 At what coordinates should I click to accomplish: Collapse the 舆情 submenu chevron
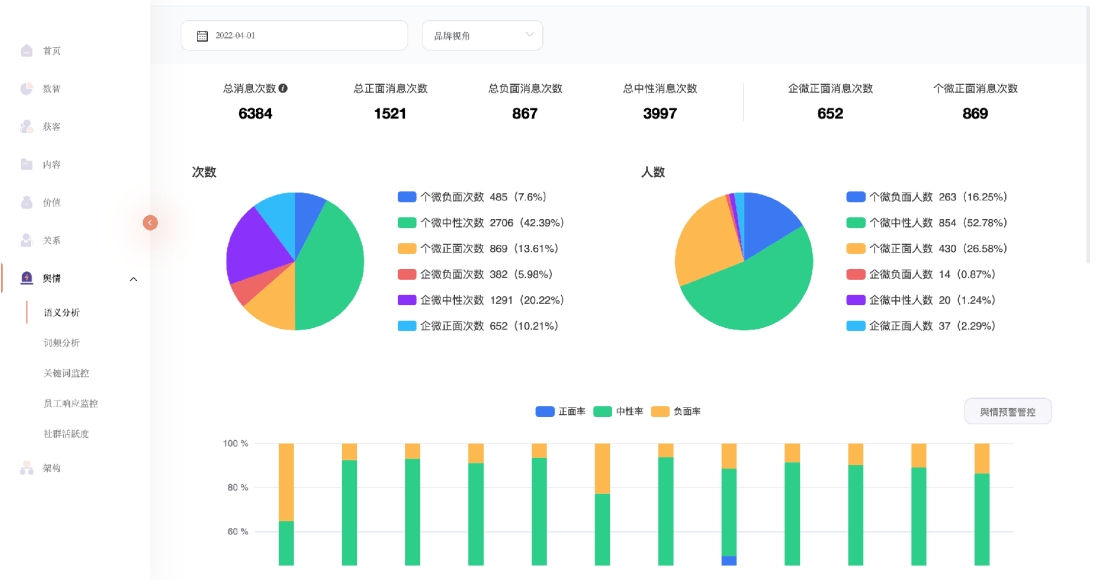133,279
